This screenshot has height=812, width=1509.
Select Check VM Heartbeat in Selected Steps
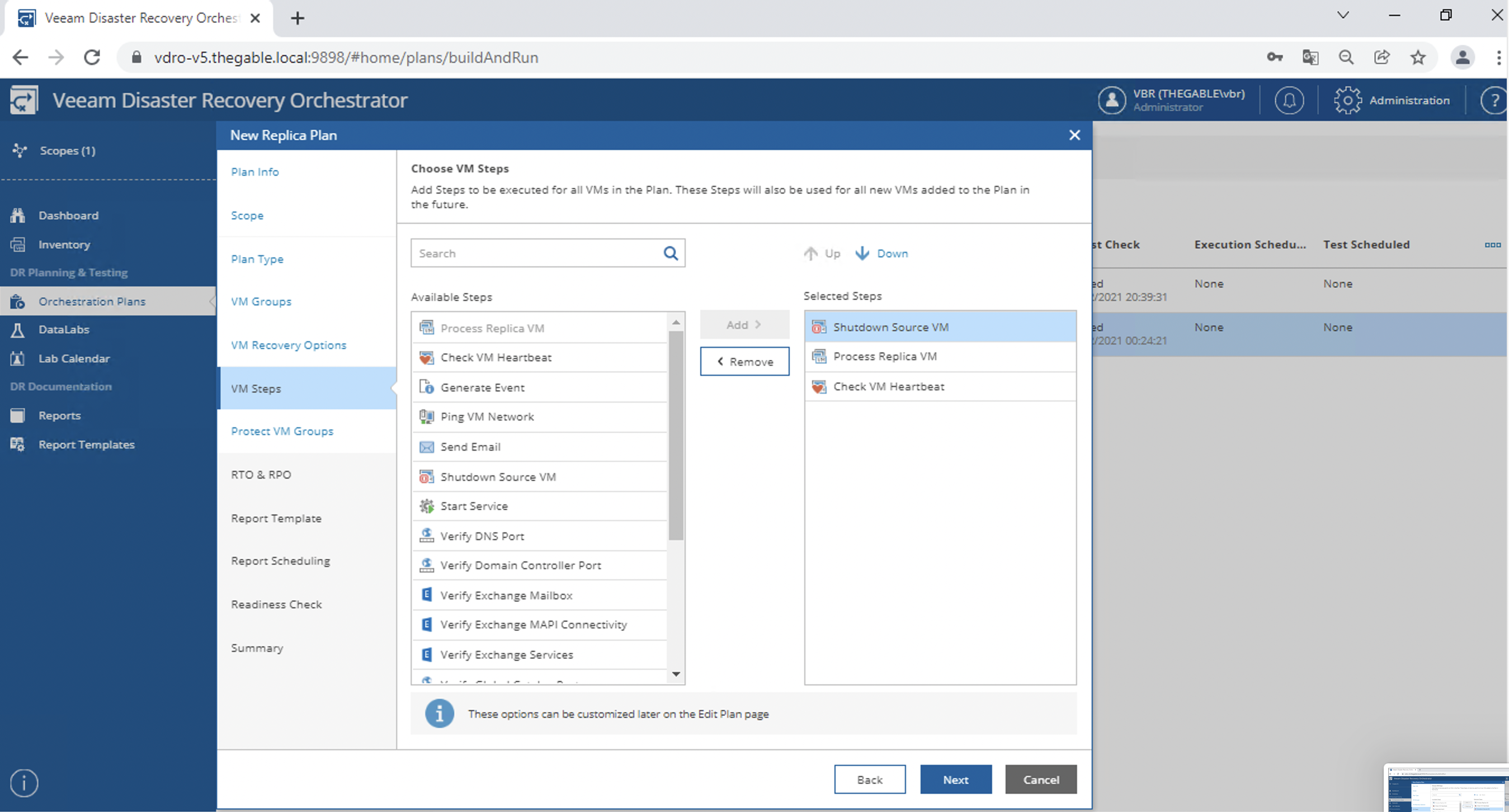940,386
